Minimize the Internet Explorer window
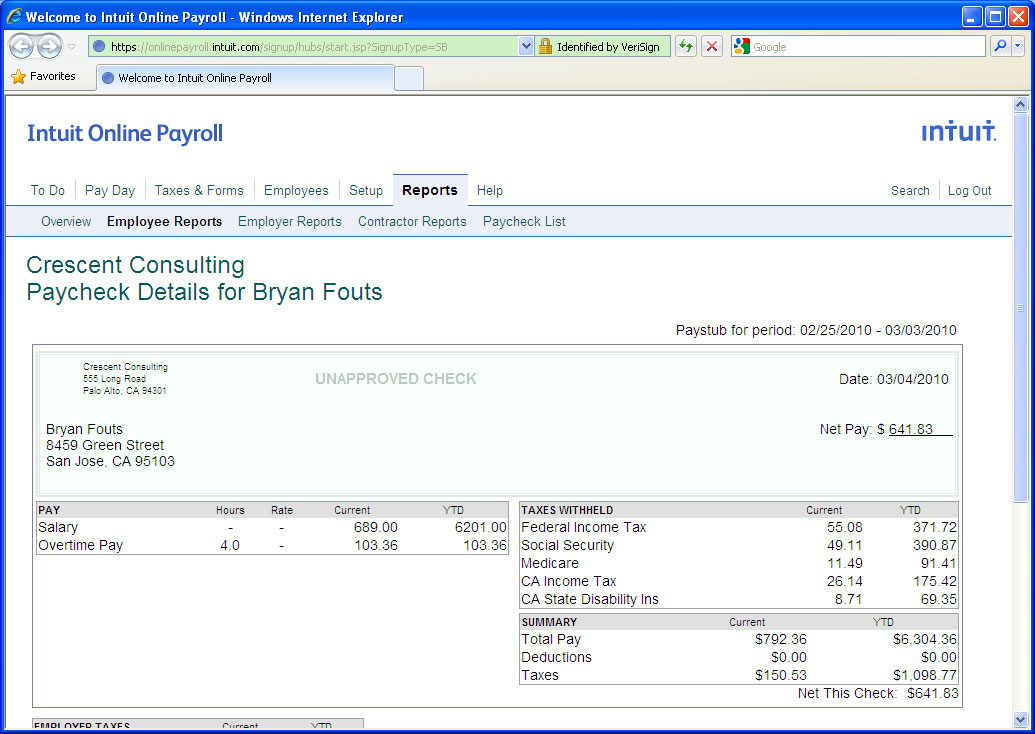The width and height of the screenshot is (1035, 734). 972,17
